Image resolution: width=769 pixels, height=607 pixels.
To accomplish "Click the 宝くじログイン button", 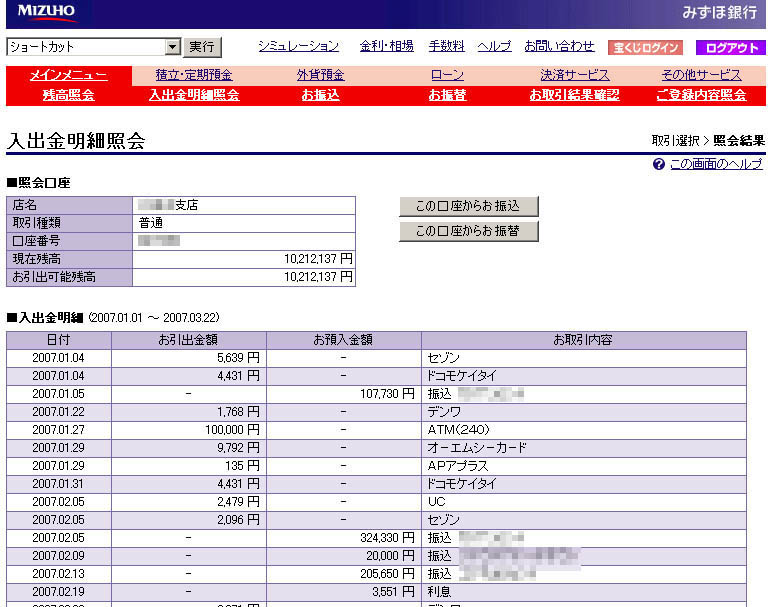I will pyautogui.click(x=645, y=48).
